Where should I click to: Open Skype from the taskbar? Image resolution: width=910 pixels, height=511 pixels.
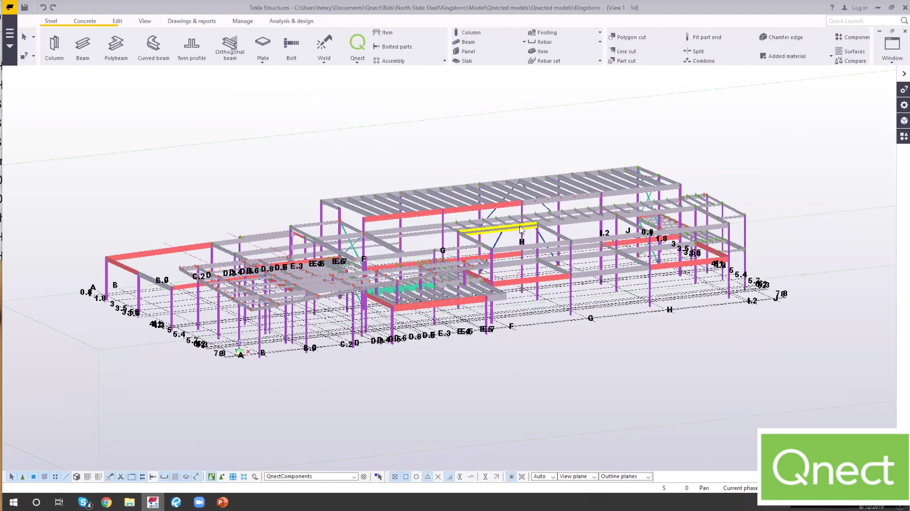click(84, 502)
